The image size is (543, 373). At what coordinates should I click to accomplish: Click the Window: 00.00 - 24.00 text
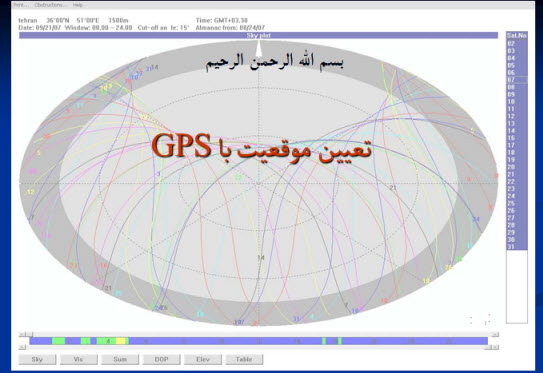(x=99, y=28)
